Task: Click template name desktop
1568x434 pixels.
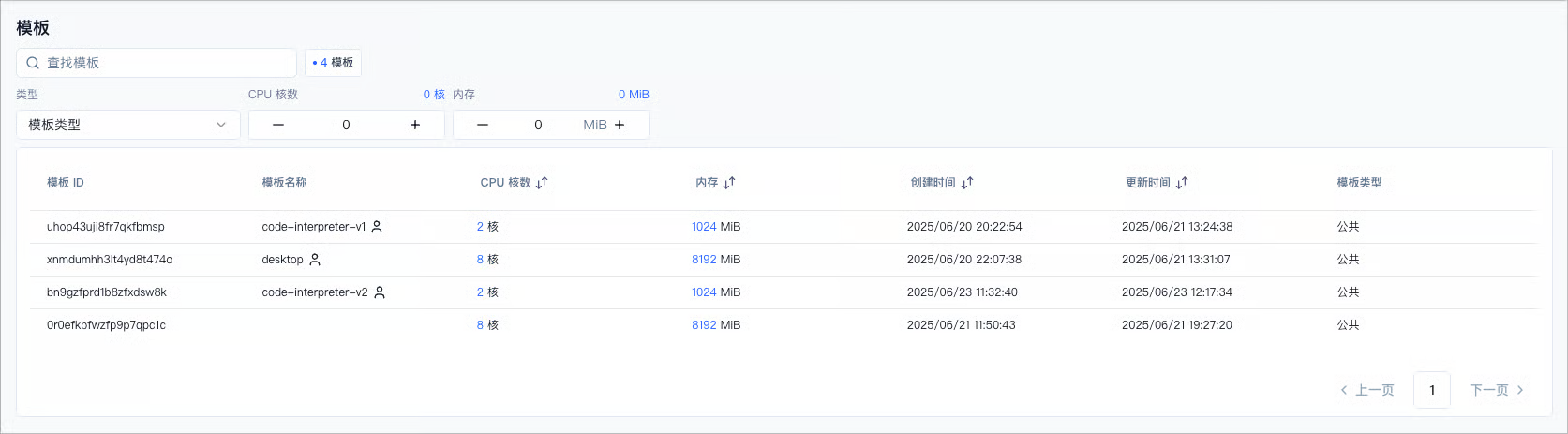Action: (x=282, y=260)
